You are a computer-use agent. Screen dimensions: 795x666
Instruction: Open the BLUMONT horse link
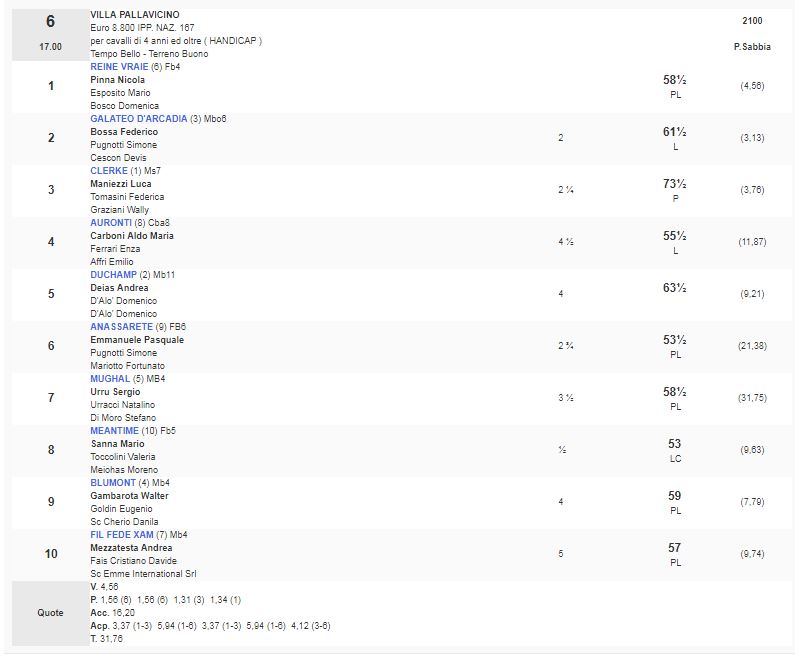pos(112,483)
